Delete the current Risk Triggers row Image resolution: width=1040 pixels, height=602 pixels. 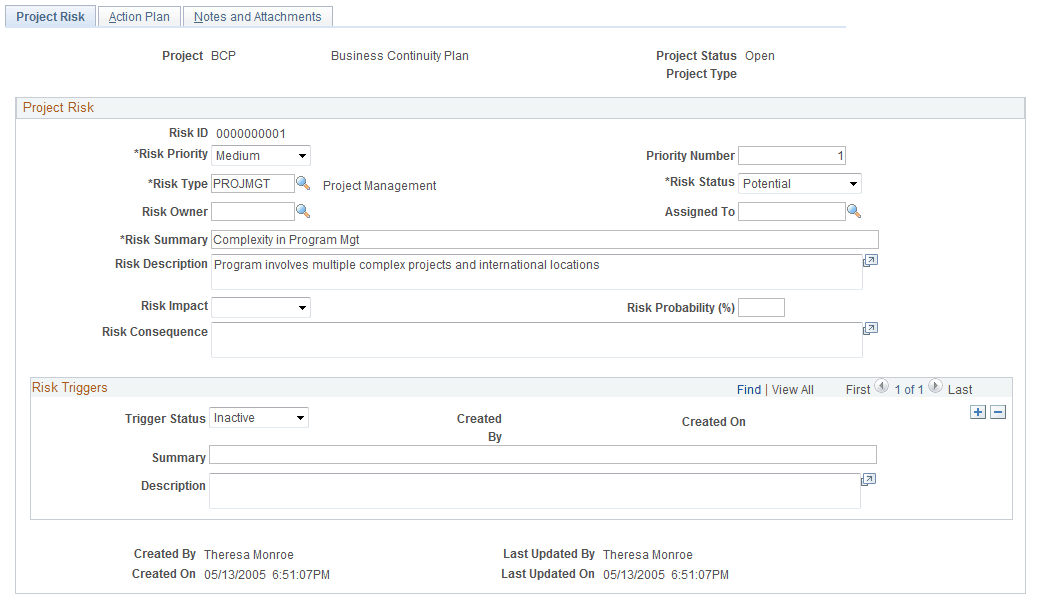pos(997,411)
